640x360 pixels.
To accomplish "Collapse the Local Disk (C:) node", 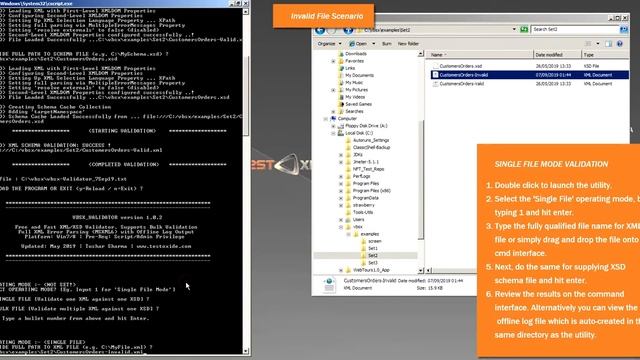I will (x=333, y=133).
